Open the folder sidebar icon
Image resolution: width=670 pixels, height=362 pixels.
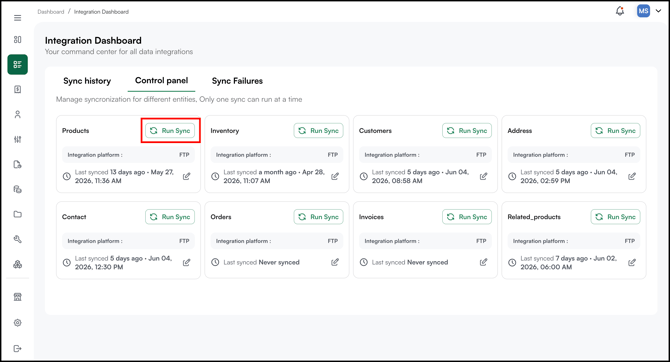(x=18, y=214)
